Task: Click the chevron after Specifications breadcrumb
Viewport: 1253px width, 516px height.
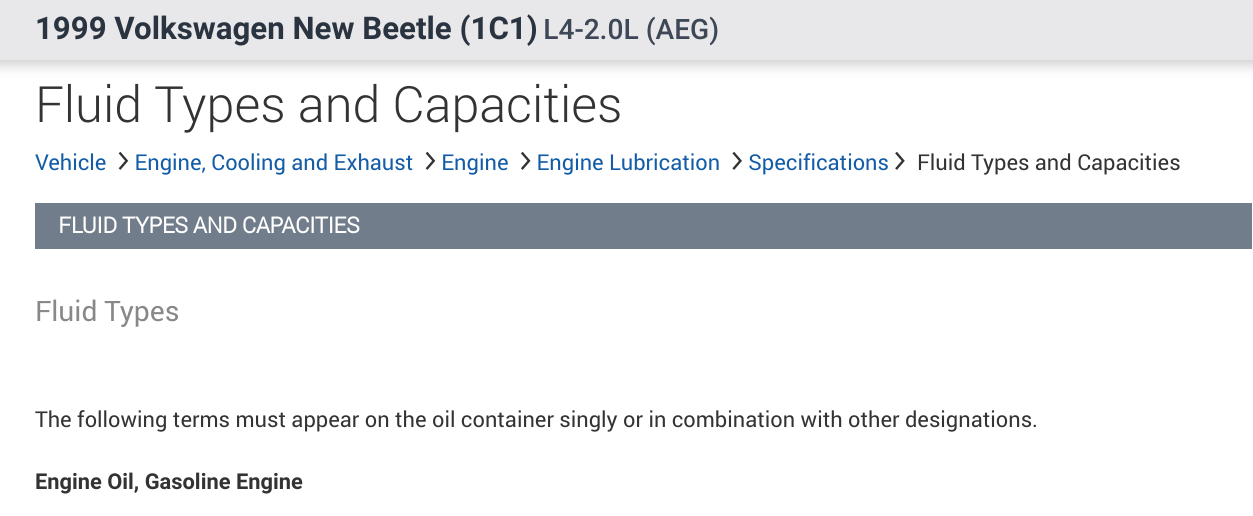Action: coord(900,161)
